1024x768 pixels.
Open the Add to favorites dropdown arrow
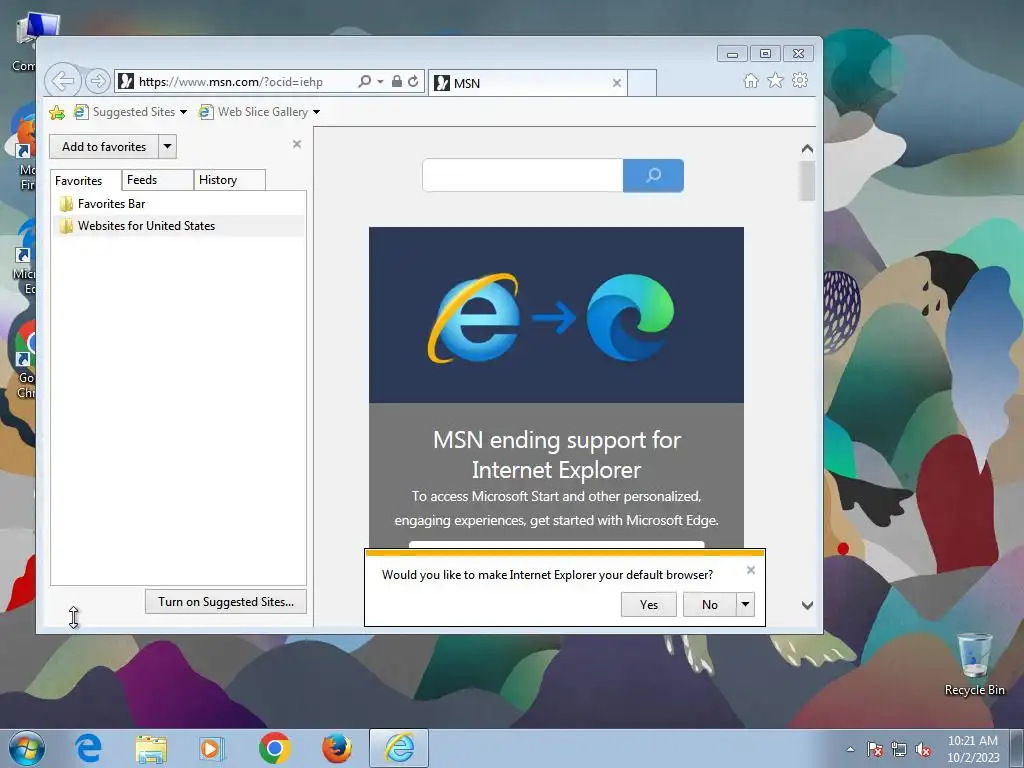click(168, 147)
